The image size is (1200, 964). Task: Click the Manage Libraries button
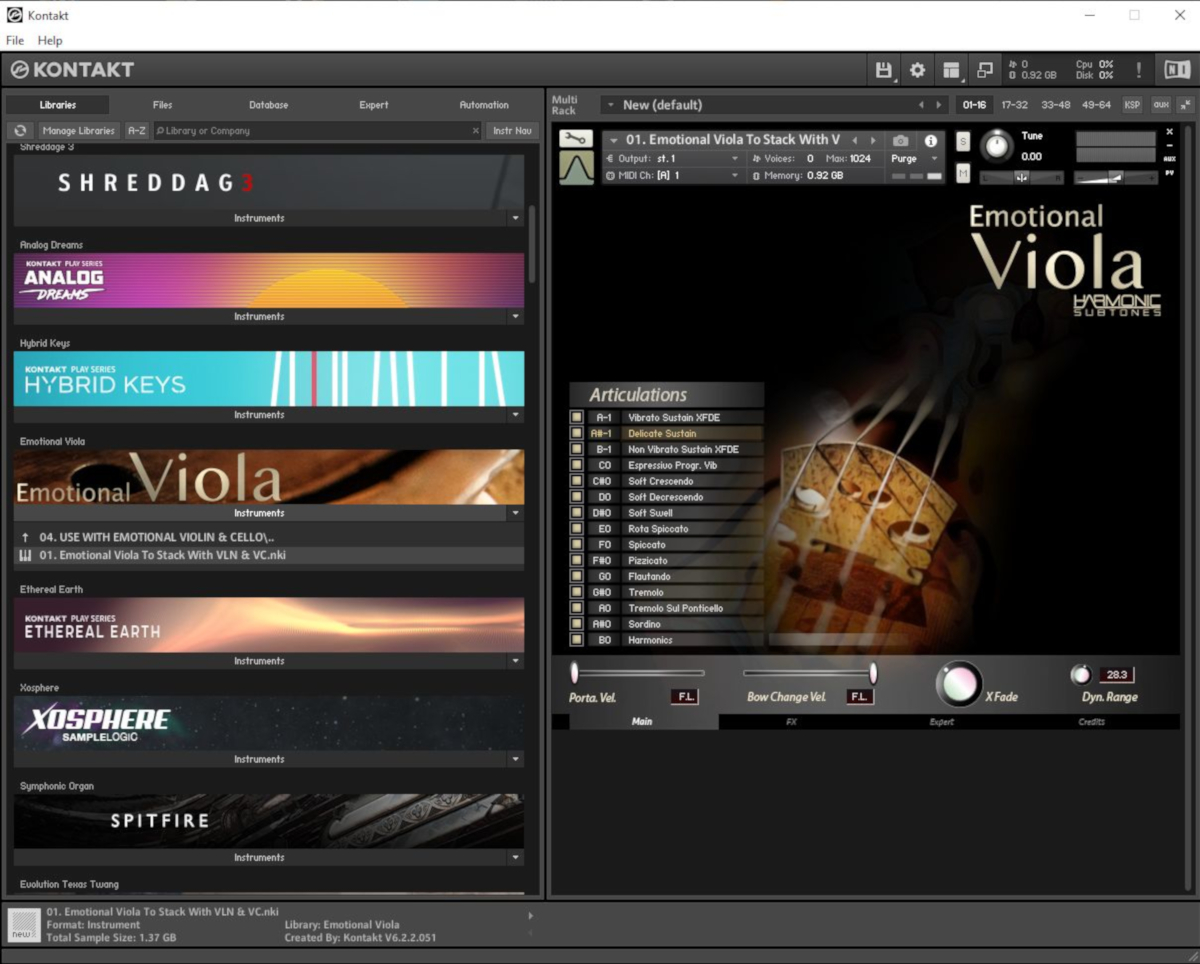click(x=79, y=131)
